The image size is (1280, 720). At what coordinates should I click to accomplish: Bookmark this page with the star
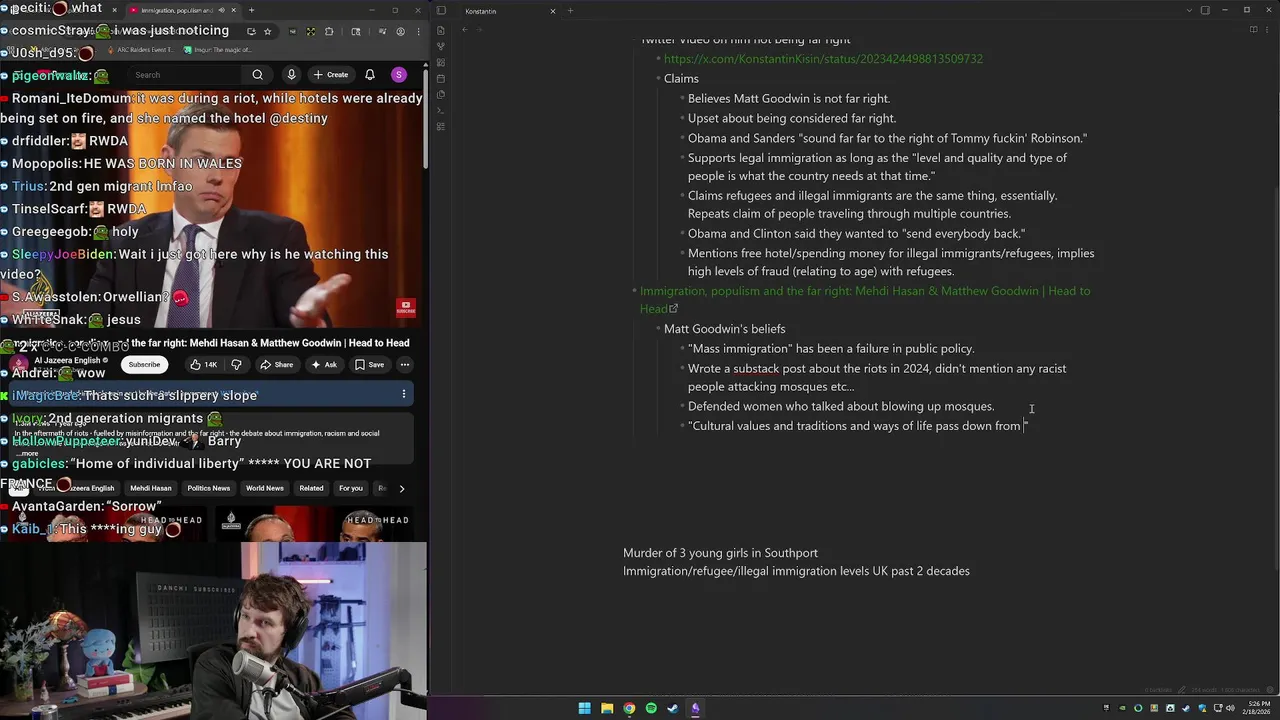coord(267,31)
